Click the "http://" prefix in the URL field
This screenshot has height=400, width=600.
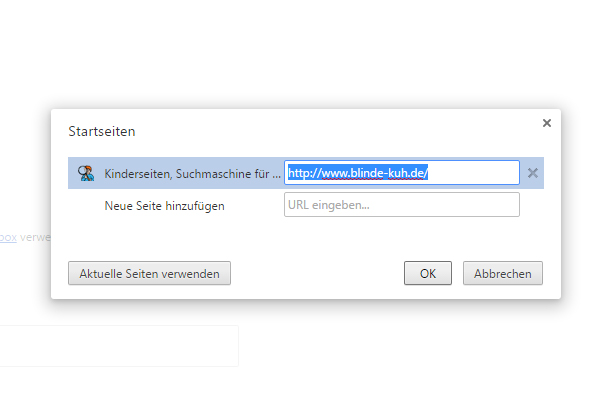[300, 173]
